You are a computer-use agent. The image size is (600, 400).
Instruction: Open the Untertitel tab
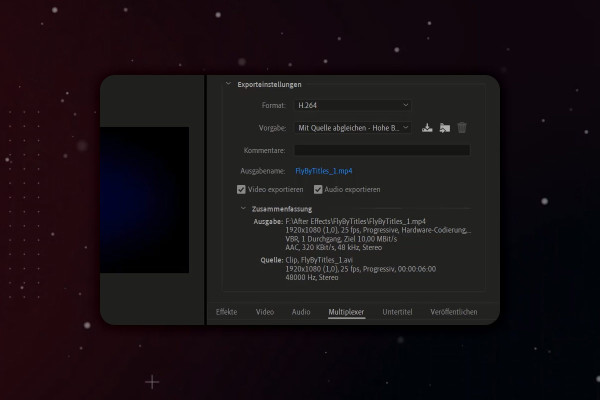398,312
